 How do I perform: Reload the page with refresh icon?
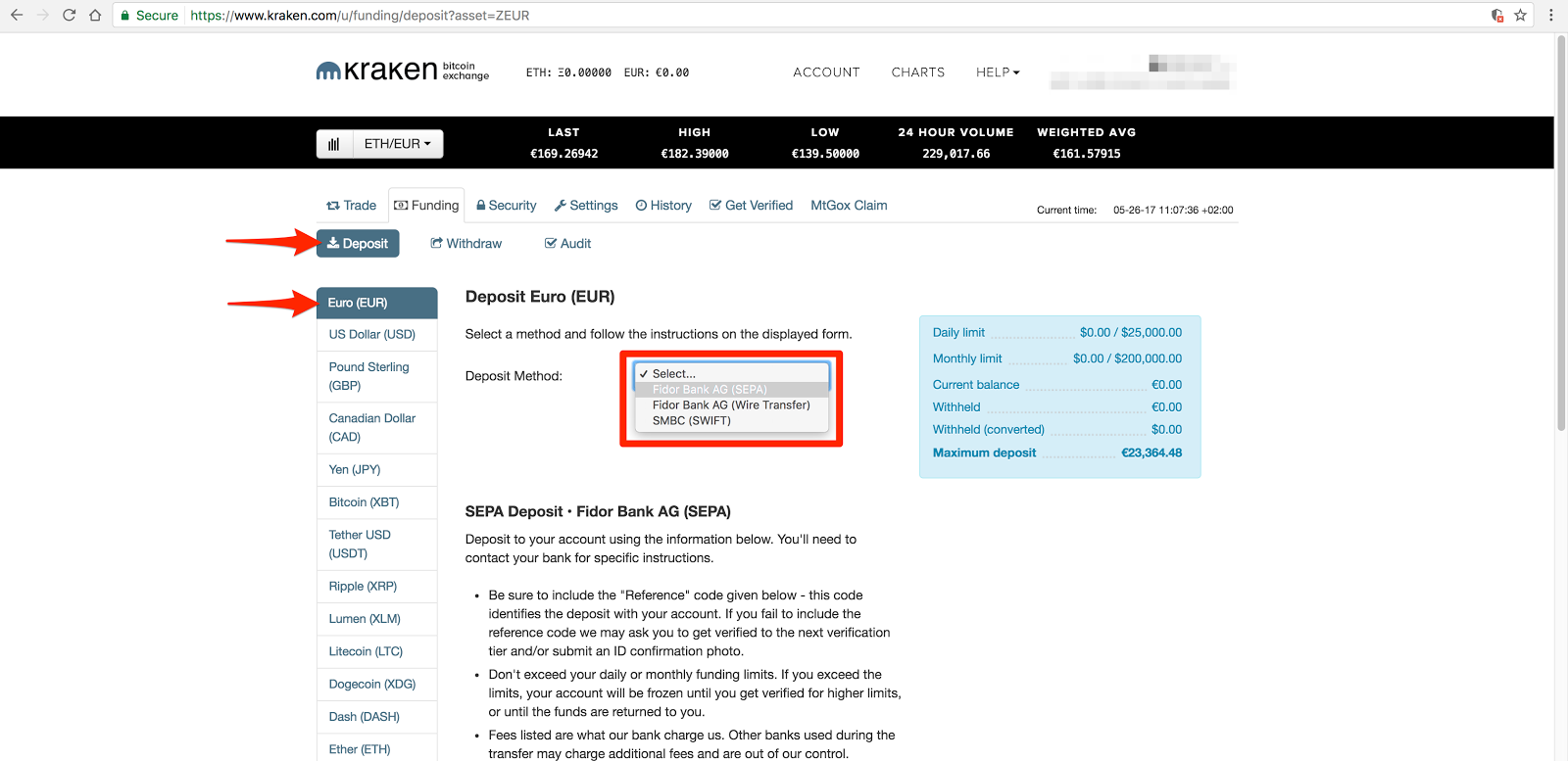pos(69,15)
